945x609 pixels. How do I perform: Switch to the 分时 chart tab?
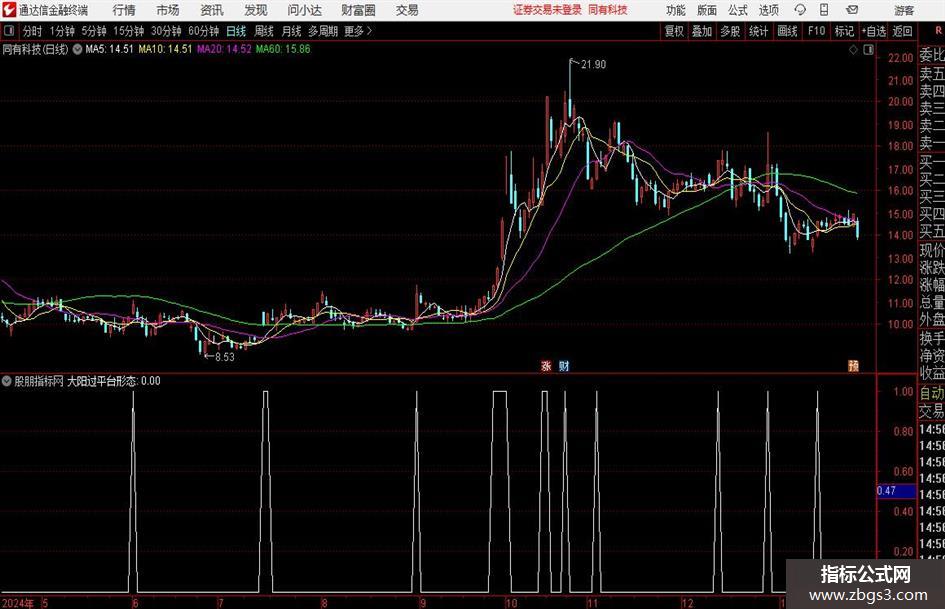click(x=32, y=31)
